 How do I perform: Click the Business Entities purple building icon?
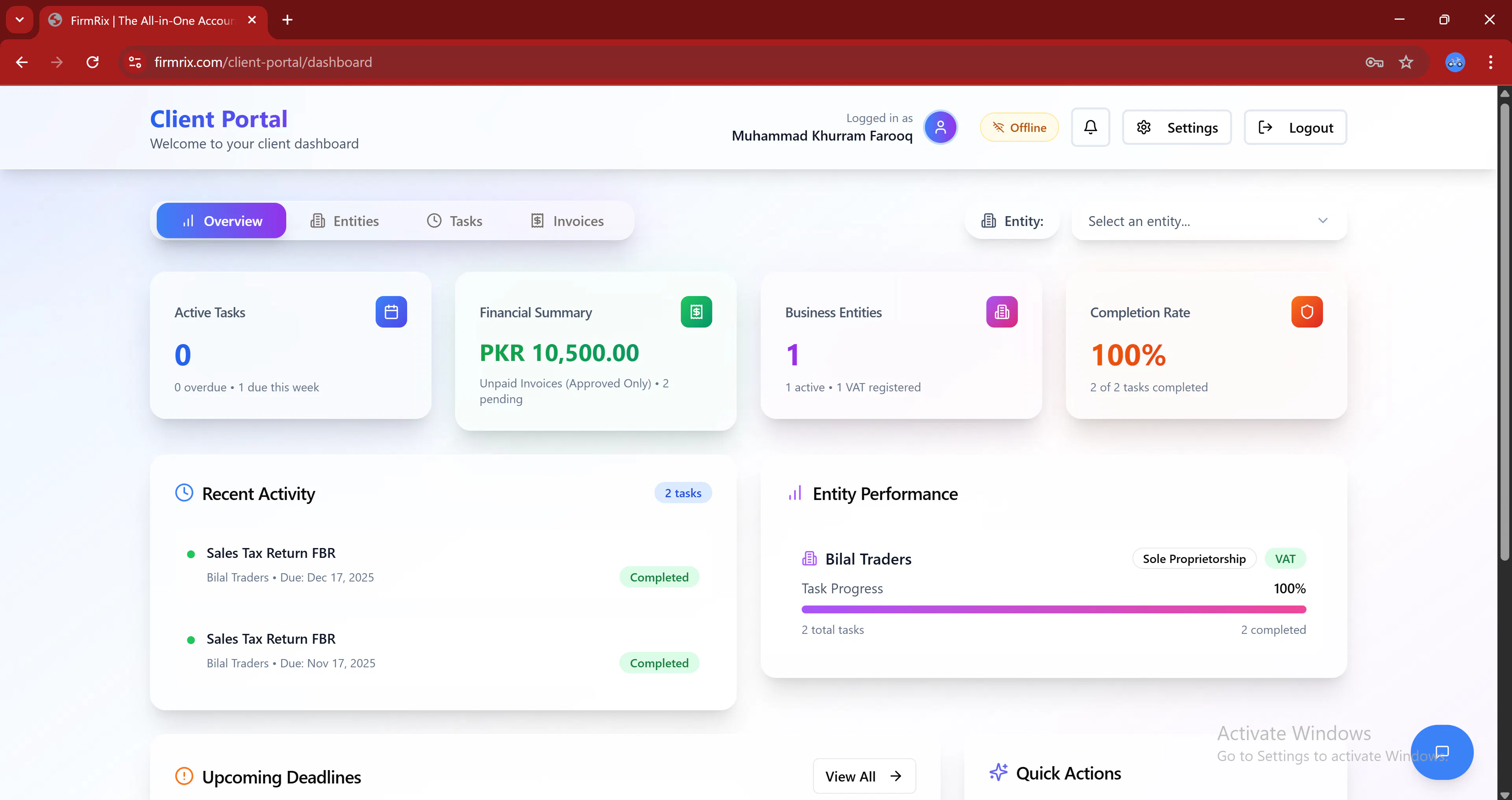(1001, 312)
